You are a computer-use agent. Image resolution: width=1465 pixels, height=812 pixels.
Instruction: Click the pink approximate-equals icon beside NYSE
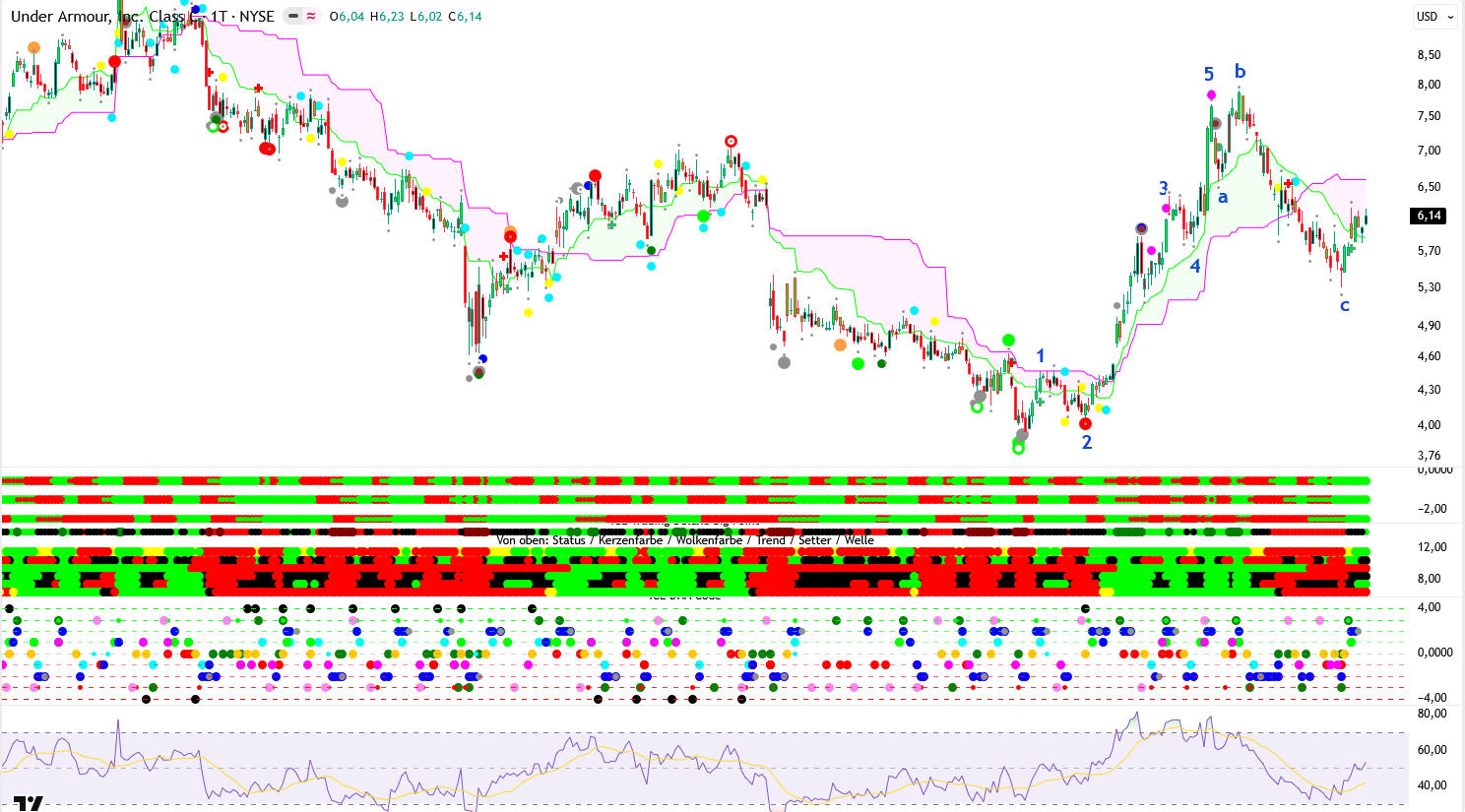click(x=311, y=17)
